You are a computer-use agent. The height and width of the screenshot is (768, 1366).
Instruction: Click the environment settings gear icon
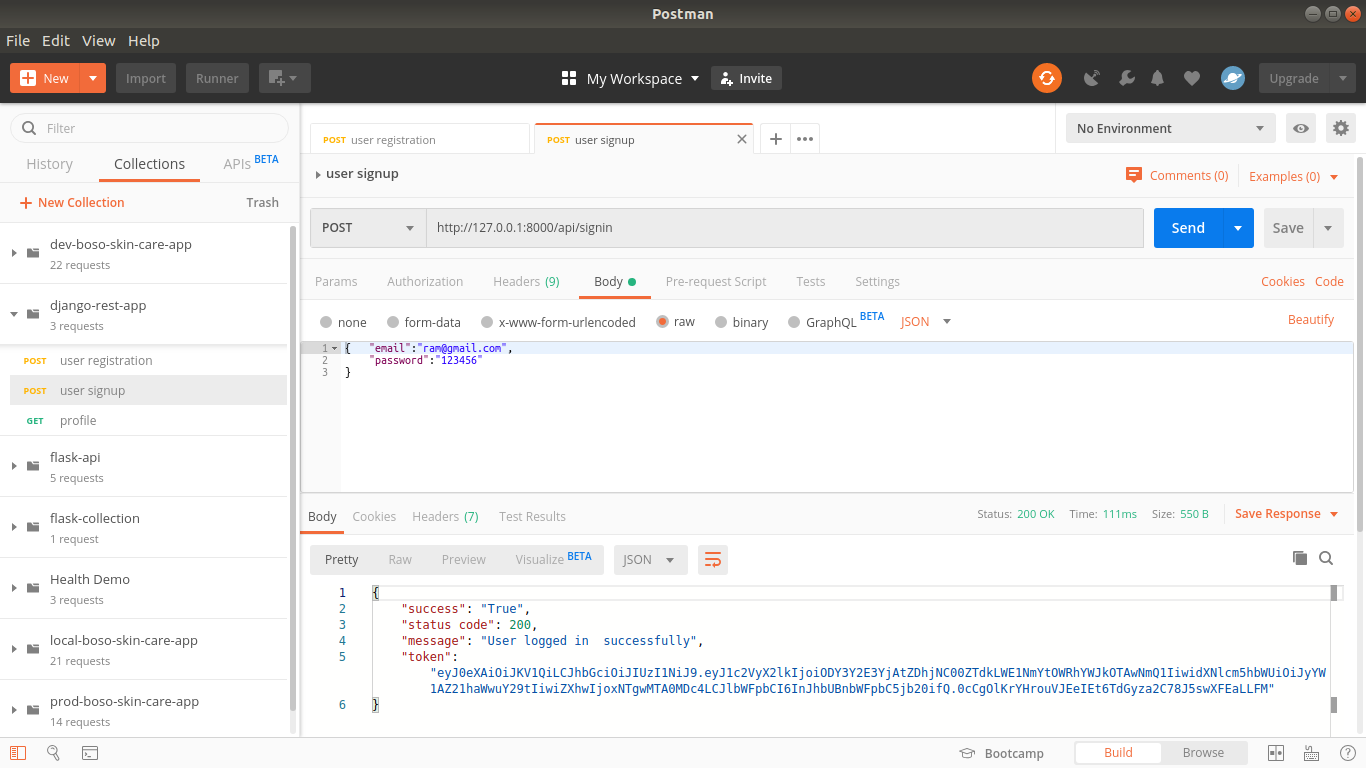pos(1341,128)
